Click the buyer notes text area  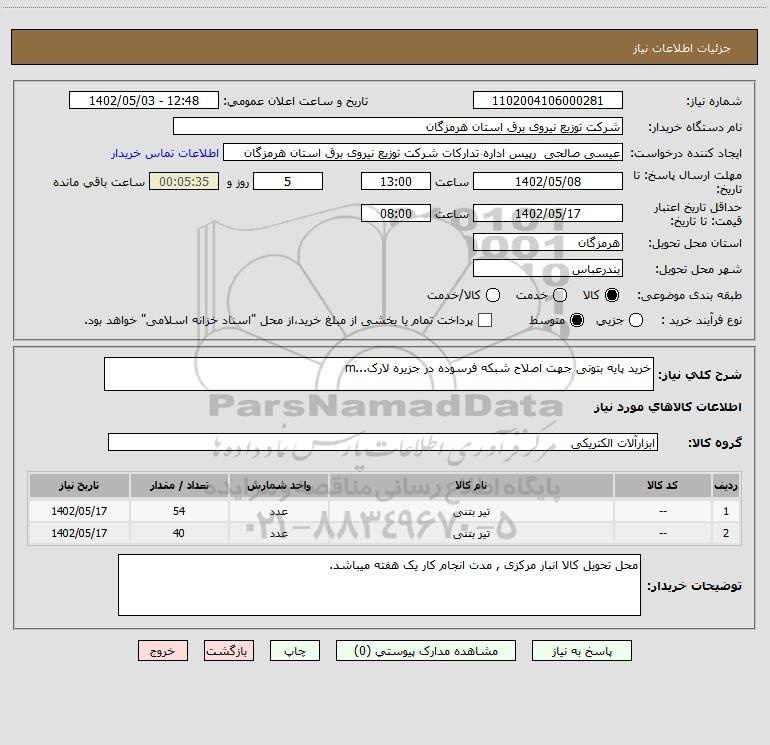pos(379,585)
